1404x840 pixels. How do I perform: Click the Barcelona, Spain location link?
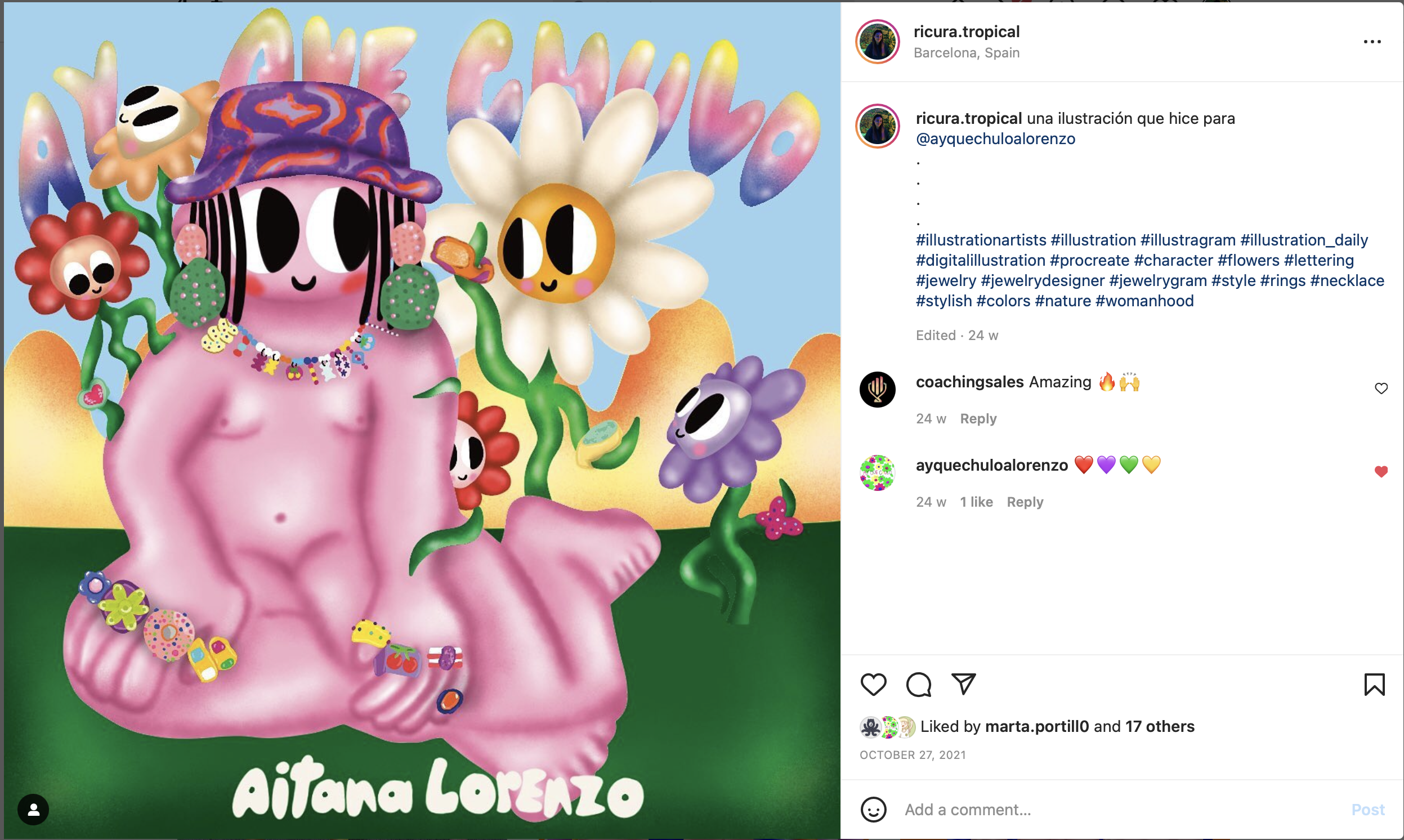pos(966,53)
